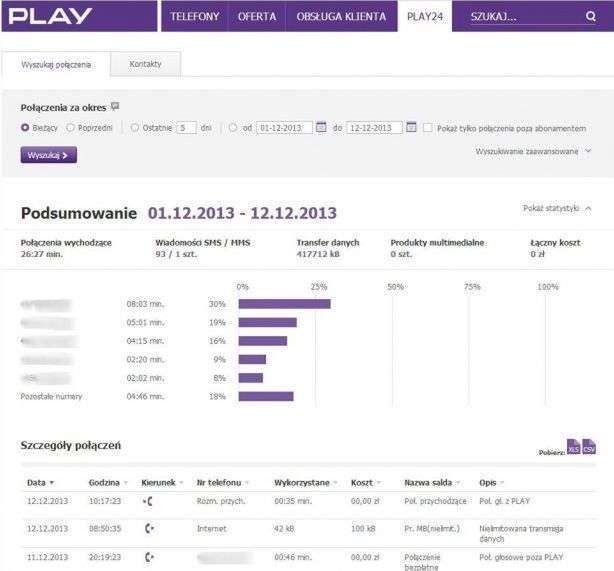Open the calendar for the 'od' date

coord(321,127)
